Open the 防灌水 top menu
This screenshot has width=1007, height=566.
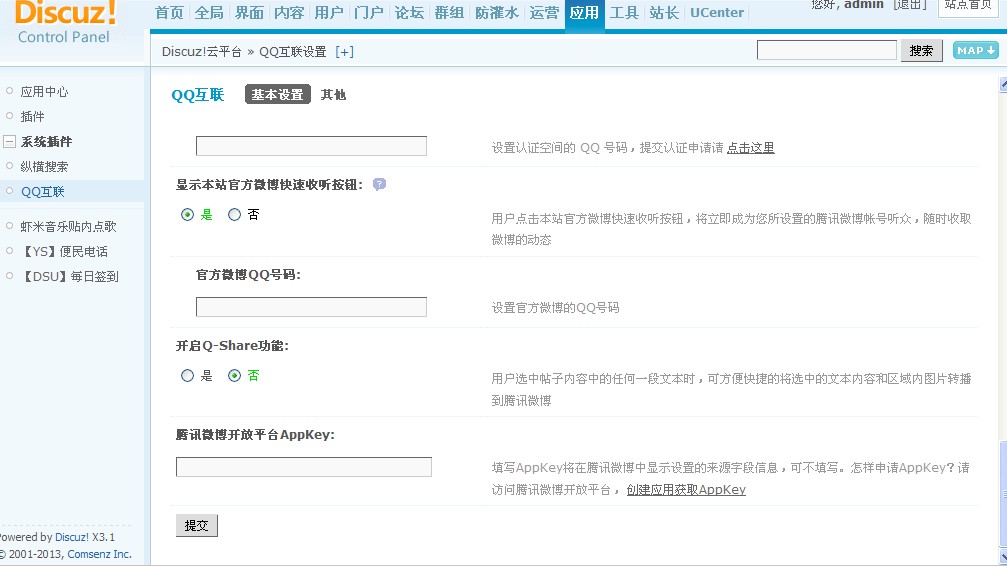pyautogui.click(x=496, y=13)
